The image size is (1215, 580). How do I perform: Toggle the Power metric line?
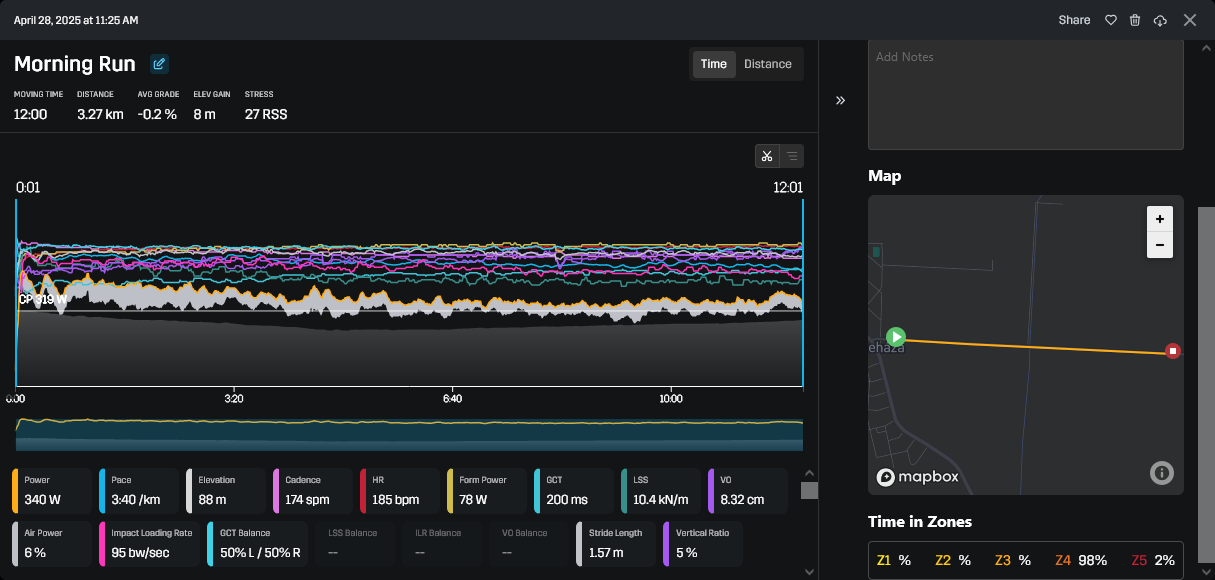[52, 492]
